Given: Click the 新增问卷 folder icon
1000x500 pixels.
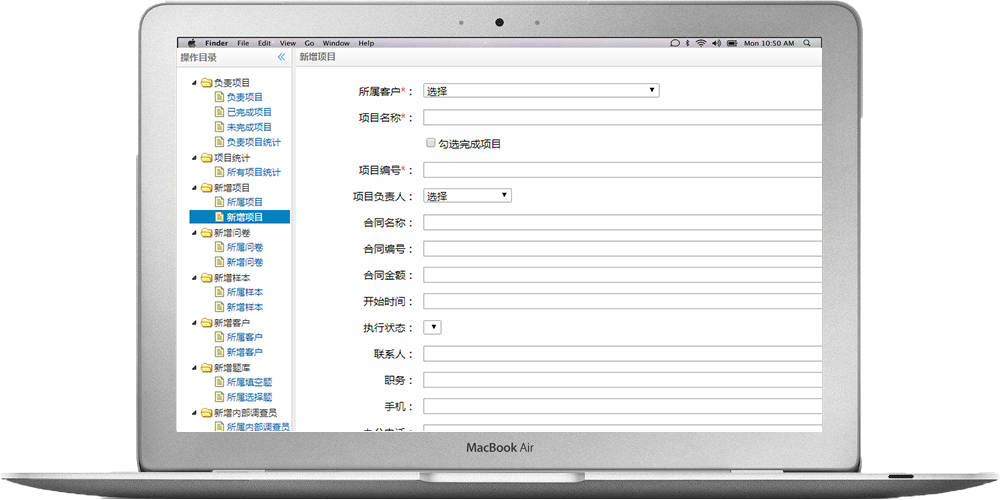Looking at the screenshot, I should (x=206, y=233).
